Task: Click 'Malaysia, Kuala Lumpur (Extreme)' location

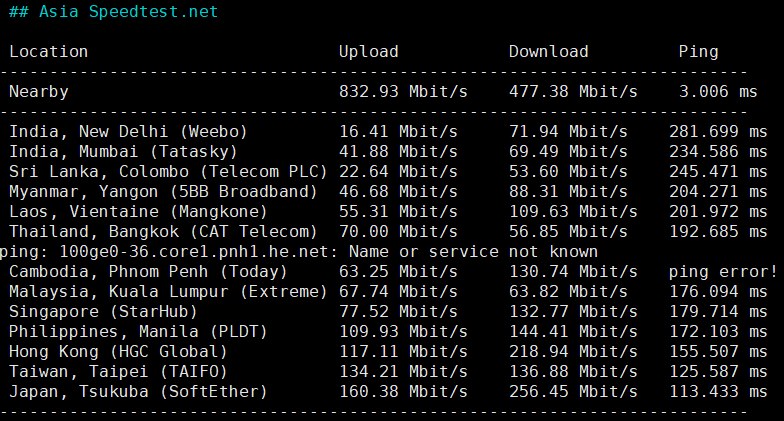Action: click(x=168, y=292)
